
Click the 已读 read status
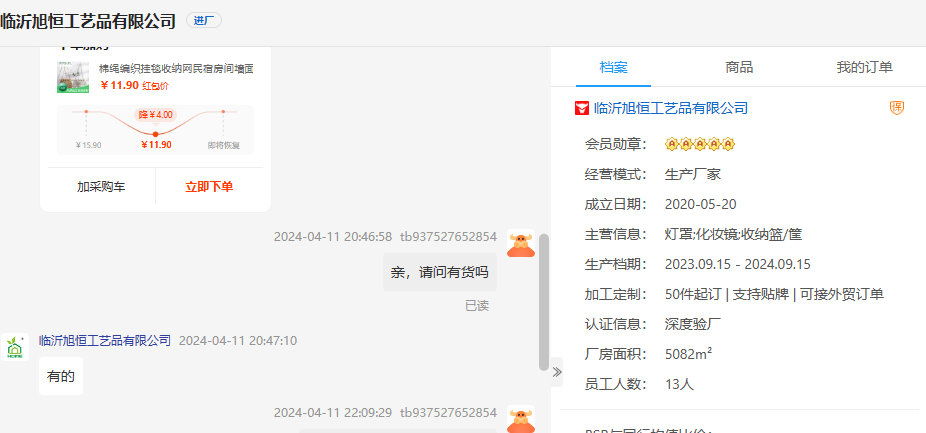tap(477, 306)
